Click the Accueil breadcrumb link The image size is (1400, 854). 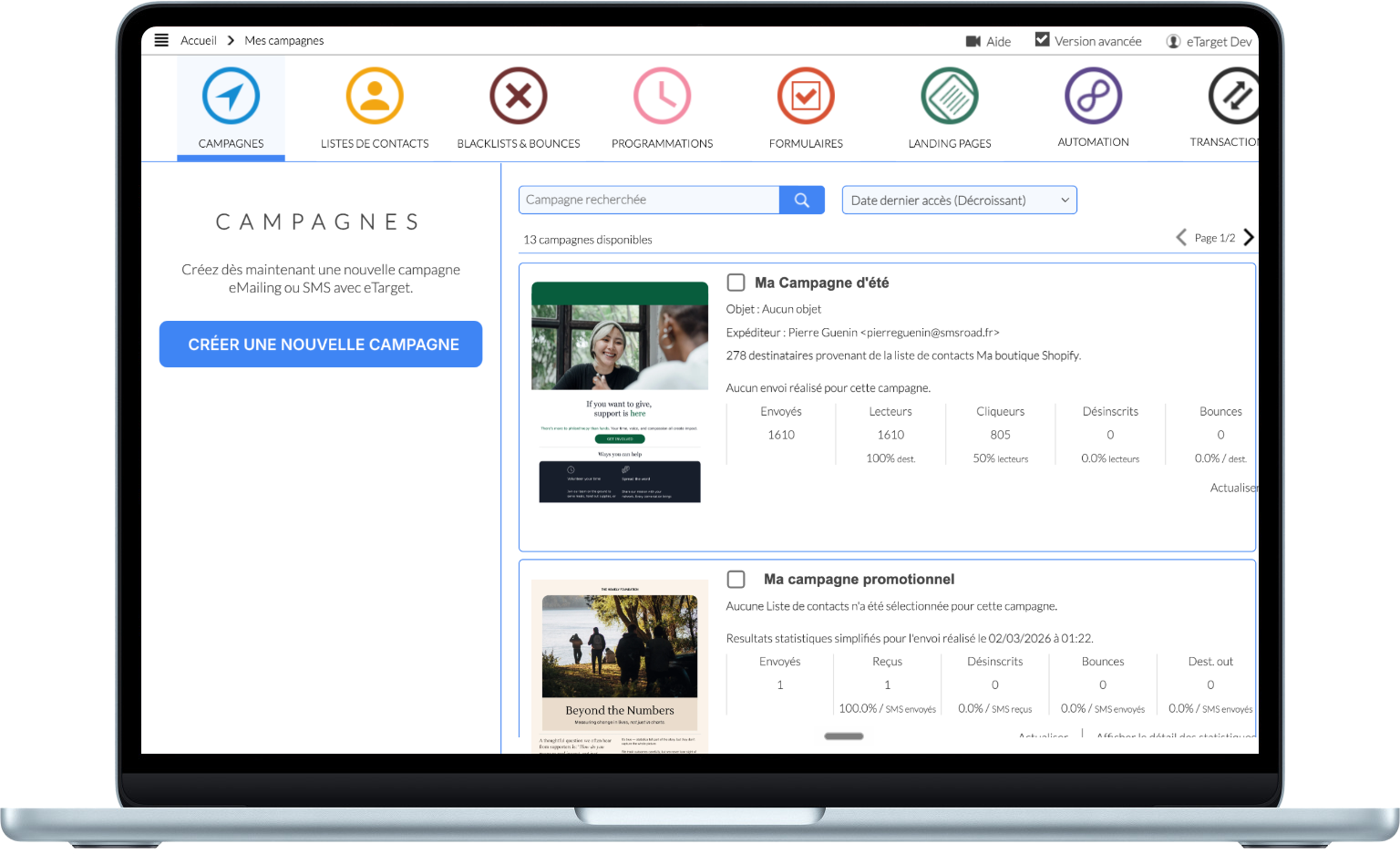tap(199, 40)
